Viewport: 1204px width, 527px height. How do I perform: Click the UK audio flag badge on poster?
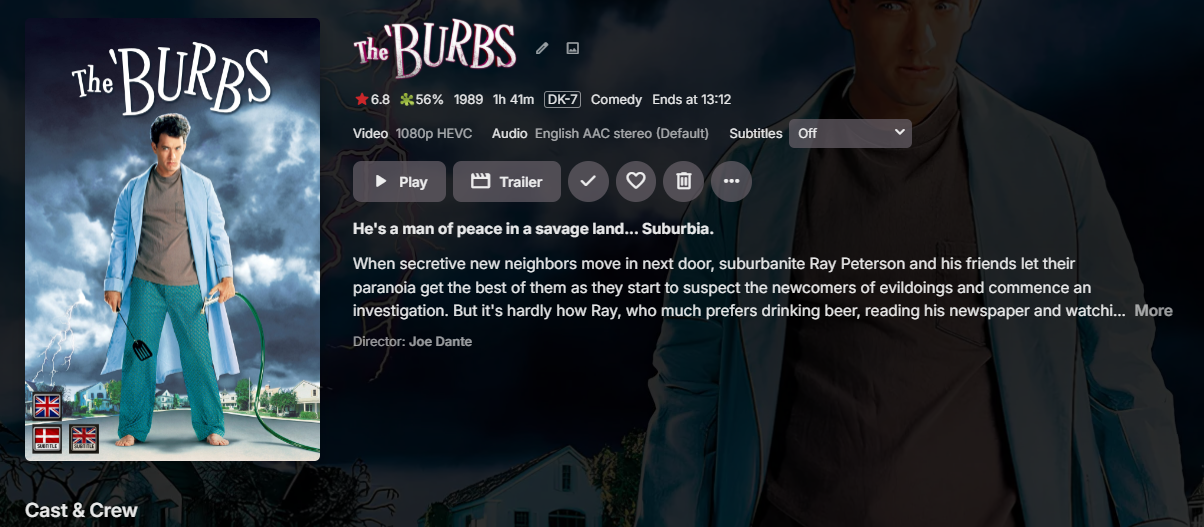pos(47,406)
